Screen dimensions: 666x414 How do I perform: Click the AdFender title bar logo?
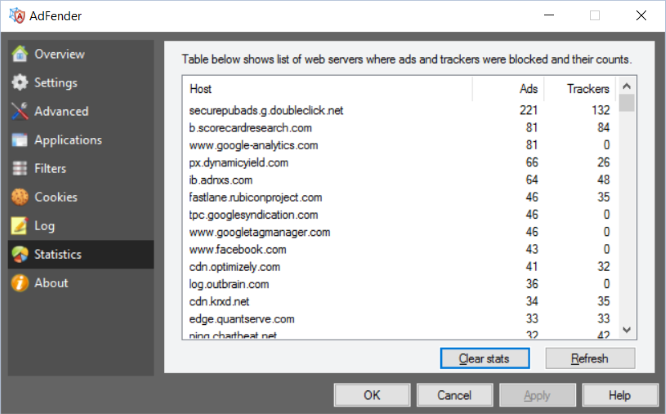coord(17,16)
